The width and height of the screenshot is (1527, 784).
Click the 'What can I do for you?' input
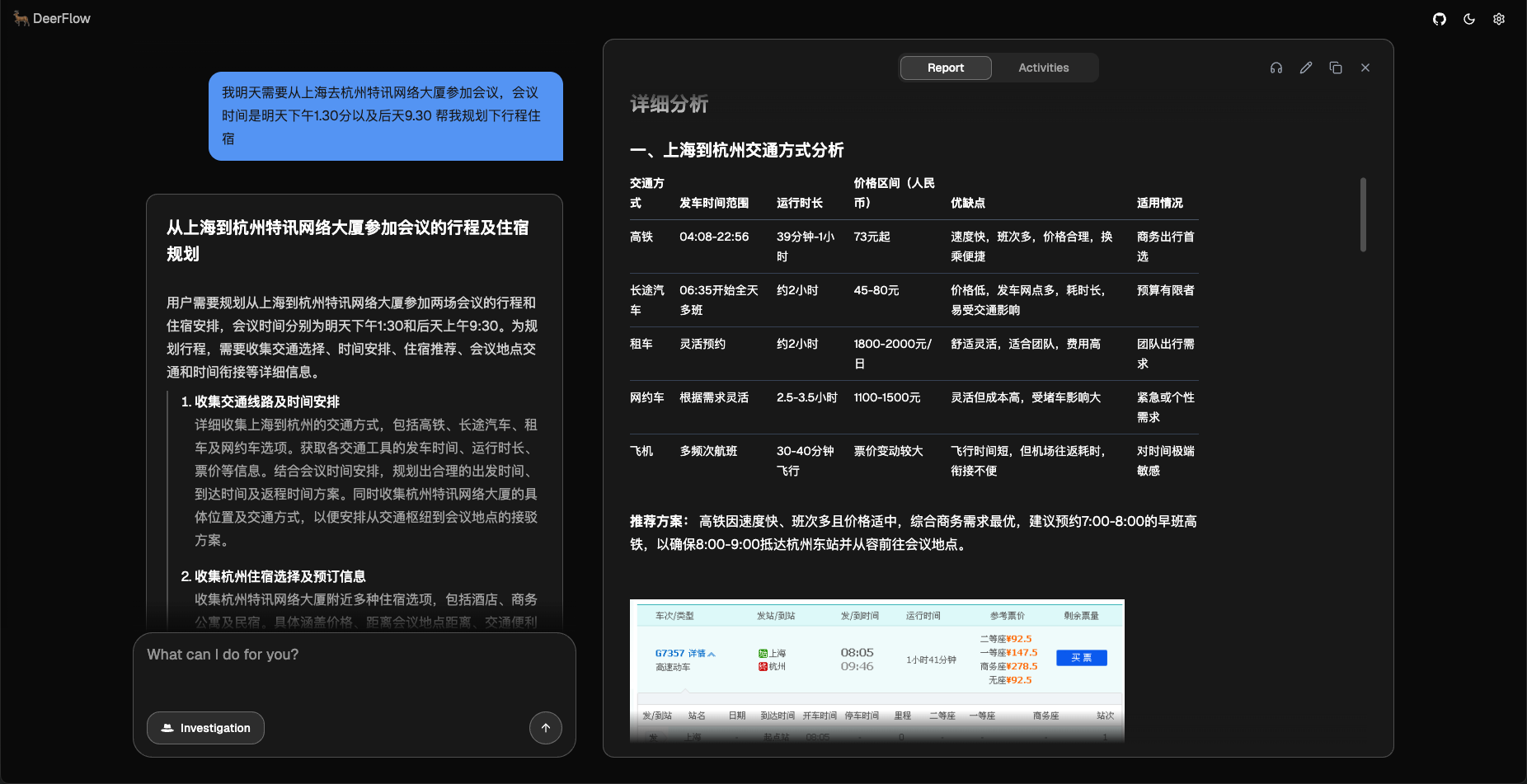(x=355, y=668)
